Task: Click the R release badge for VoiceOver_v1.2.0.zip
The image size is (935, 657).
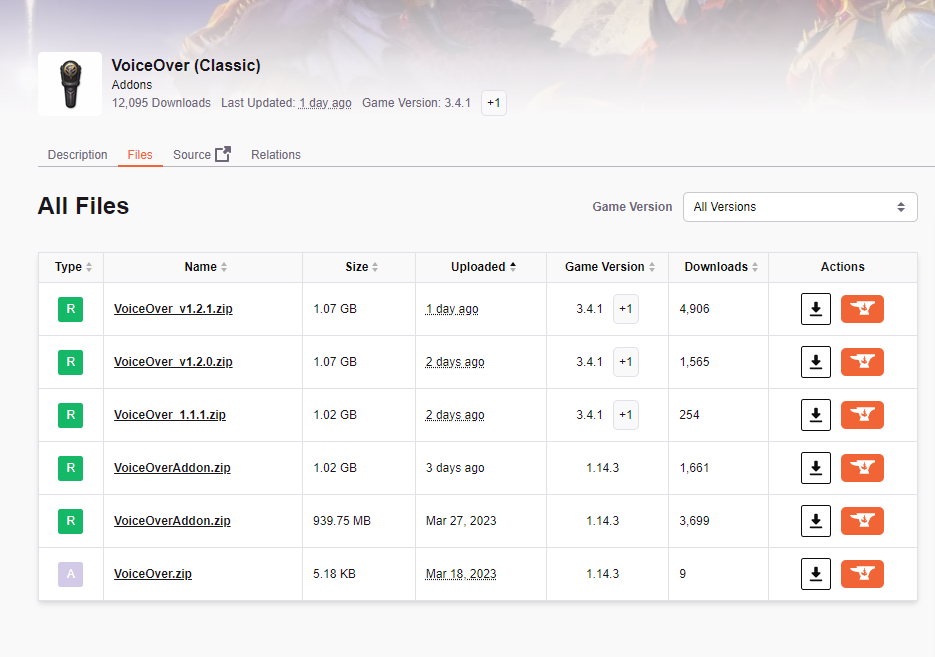Action: point(70,362)
